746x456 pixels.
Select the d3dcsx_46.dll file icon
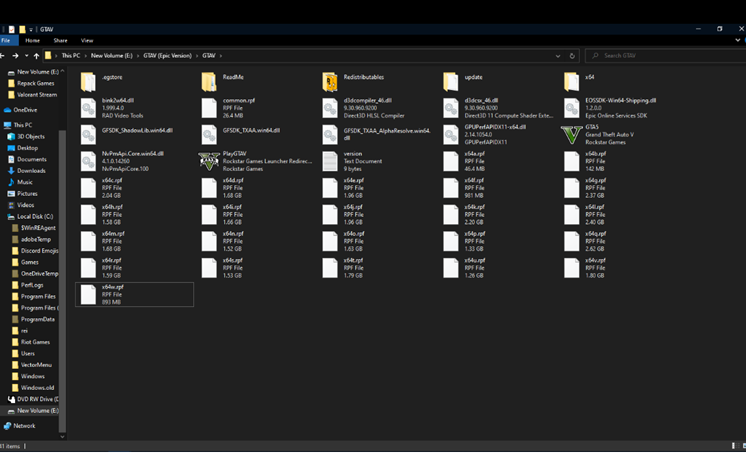(451, 108)
